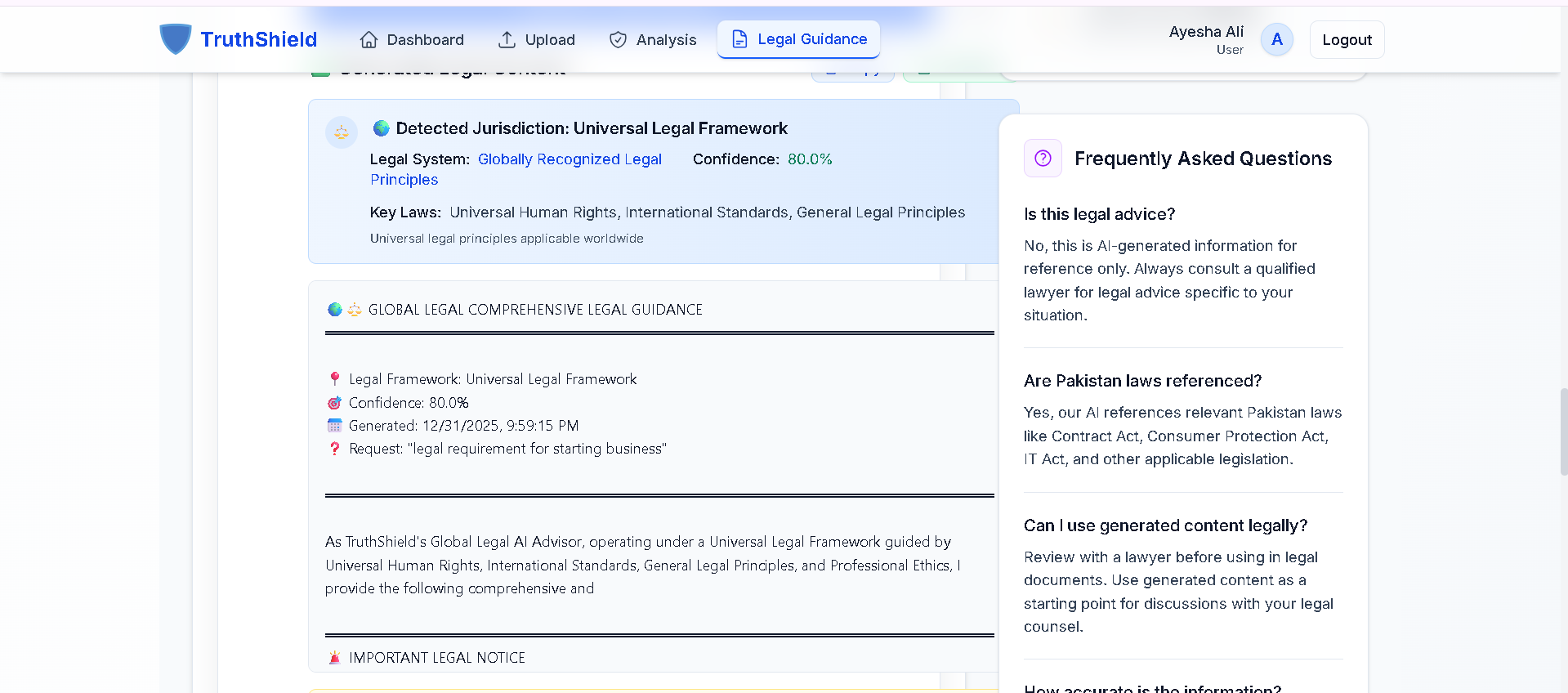Click the Analysis shield-check icon
This screenshot has width=1568, height=693.
[x=619, y=39]
